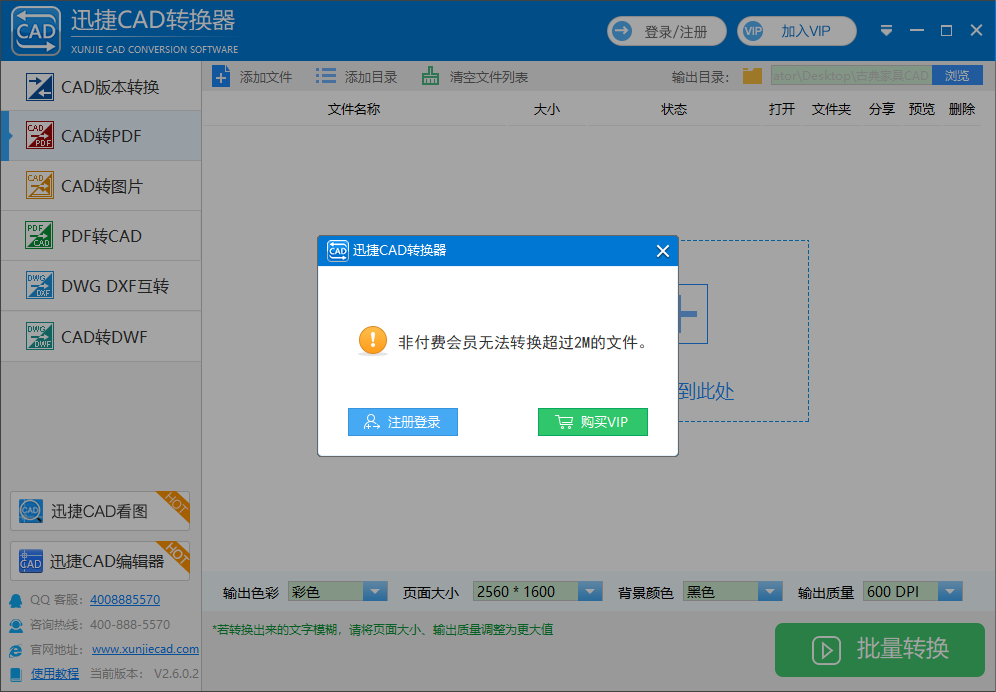Click the 购买VIP button
The width and height of the screenshot is (996, 692).
click(x=593, y=422)
